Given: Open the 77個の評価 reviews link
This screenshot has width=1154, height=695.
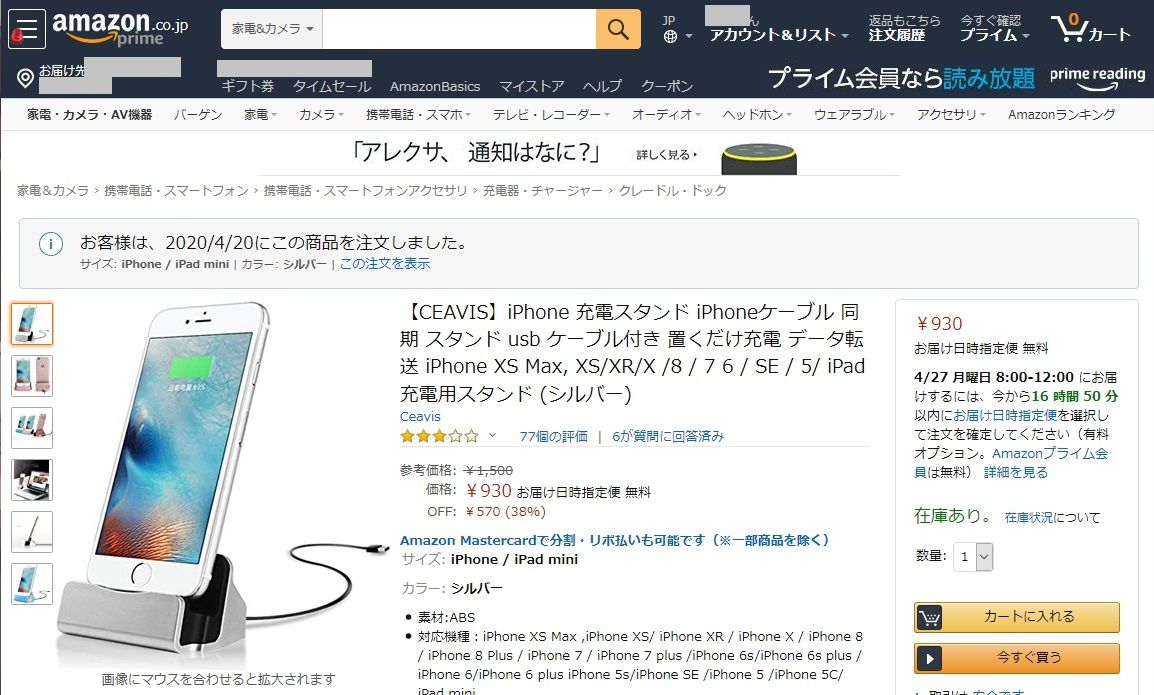Looking at the screenshot, I should (553, 436).
